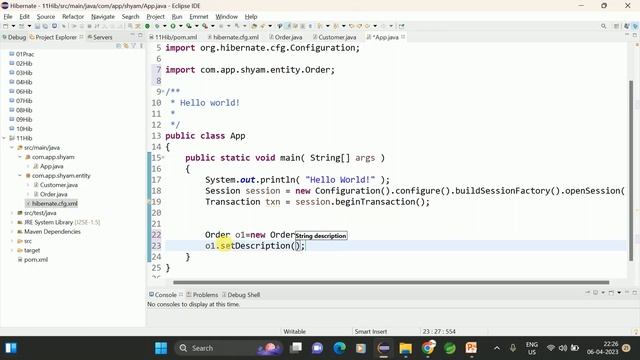Click the editor horizontal scrollbar
This screenshot has width=640, height=360.
[391, 282]
